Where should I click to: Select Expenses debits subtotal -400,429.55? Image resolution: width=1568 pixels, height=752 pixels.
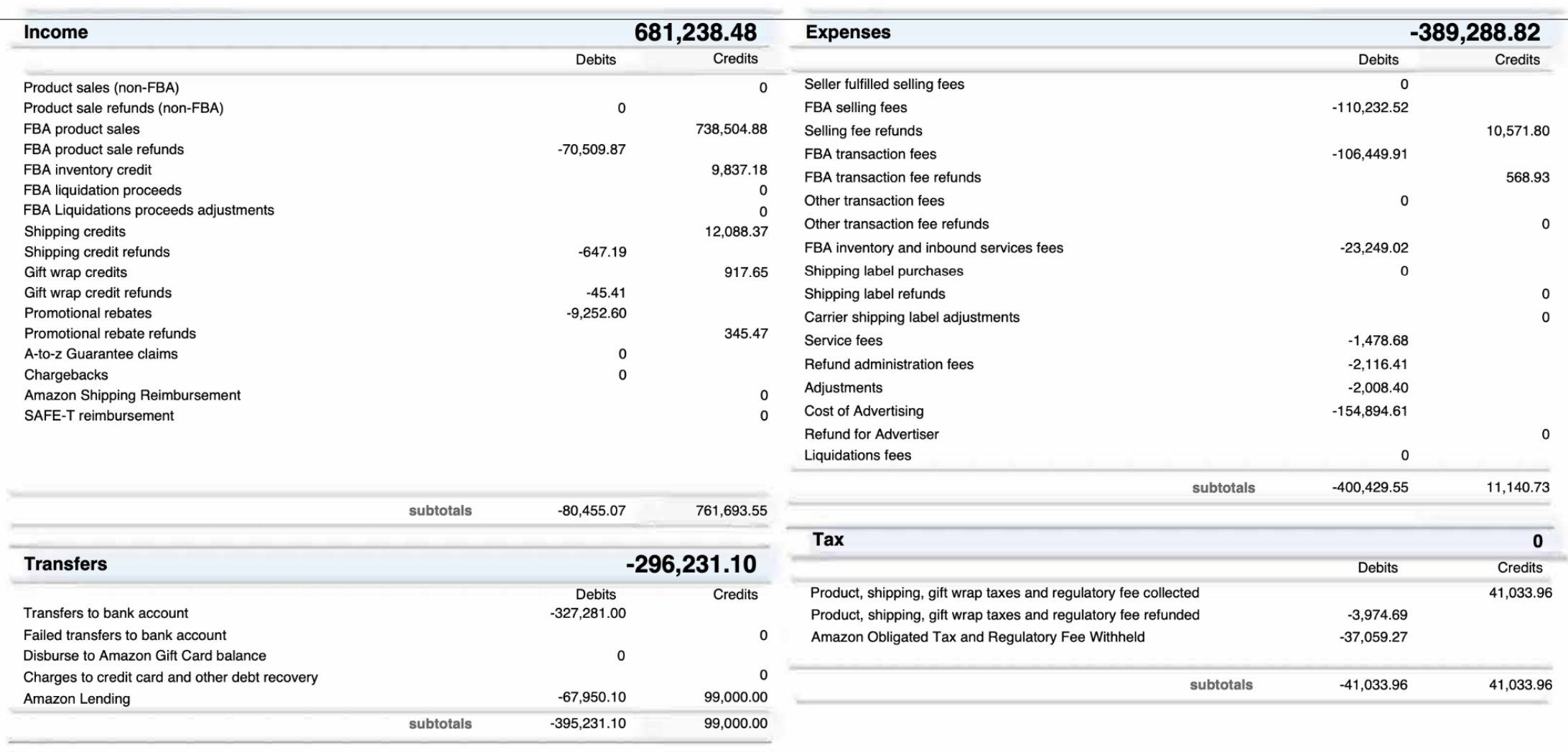[1370, 487]
